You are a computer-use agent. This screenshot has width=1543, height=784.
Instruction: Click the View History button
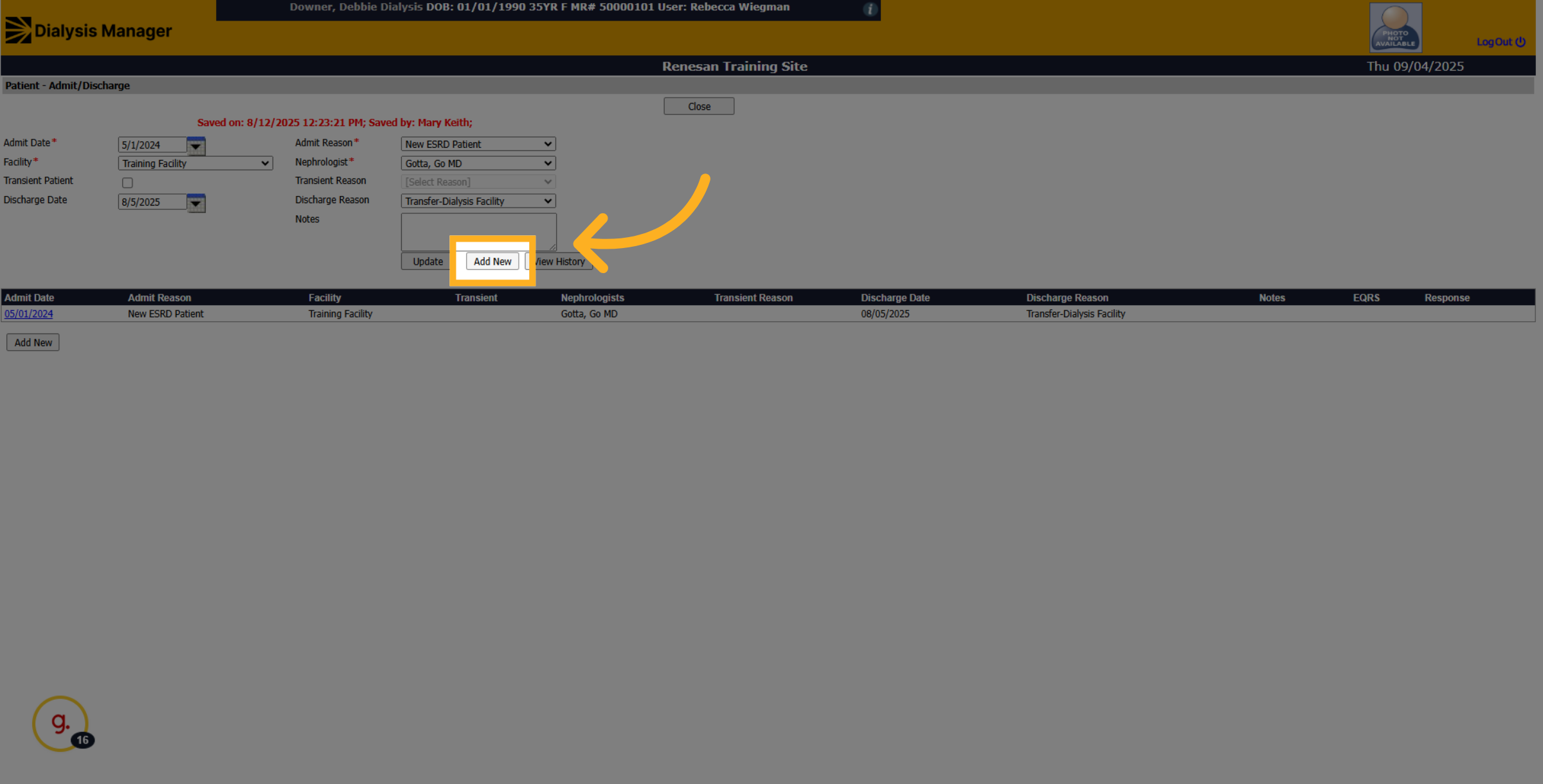pyautogui.click(x=559, y=262)
